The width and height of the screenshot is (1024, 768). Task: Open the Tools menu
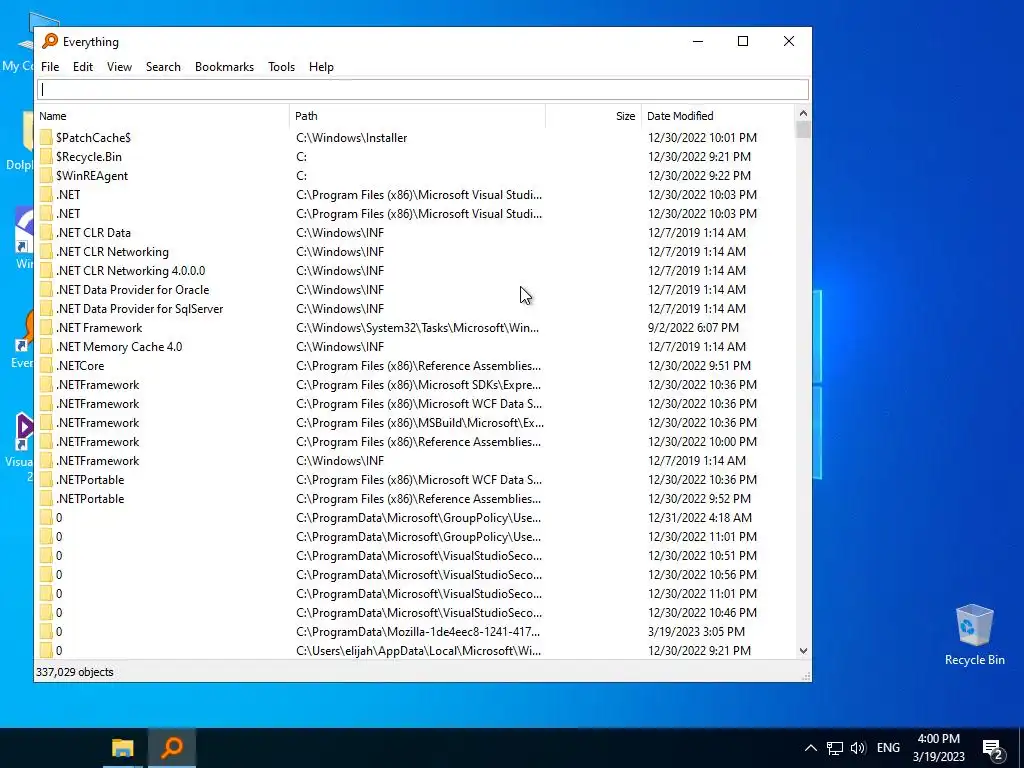281,67
